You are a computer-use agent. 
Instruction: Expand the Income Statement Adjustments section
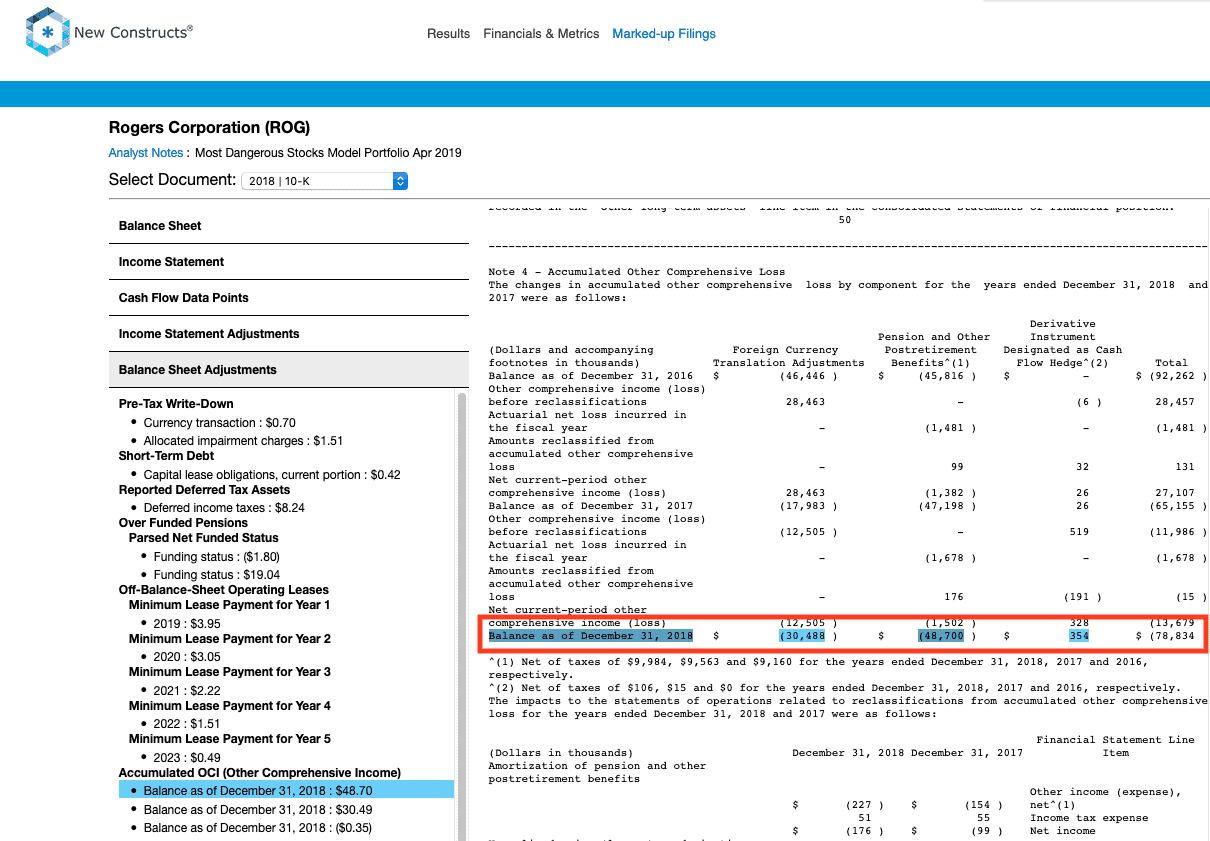tap(288, 334)
